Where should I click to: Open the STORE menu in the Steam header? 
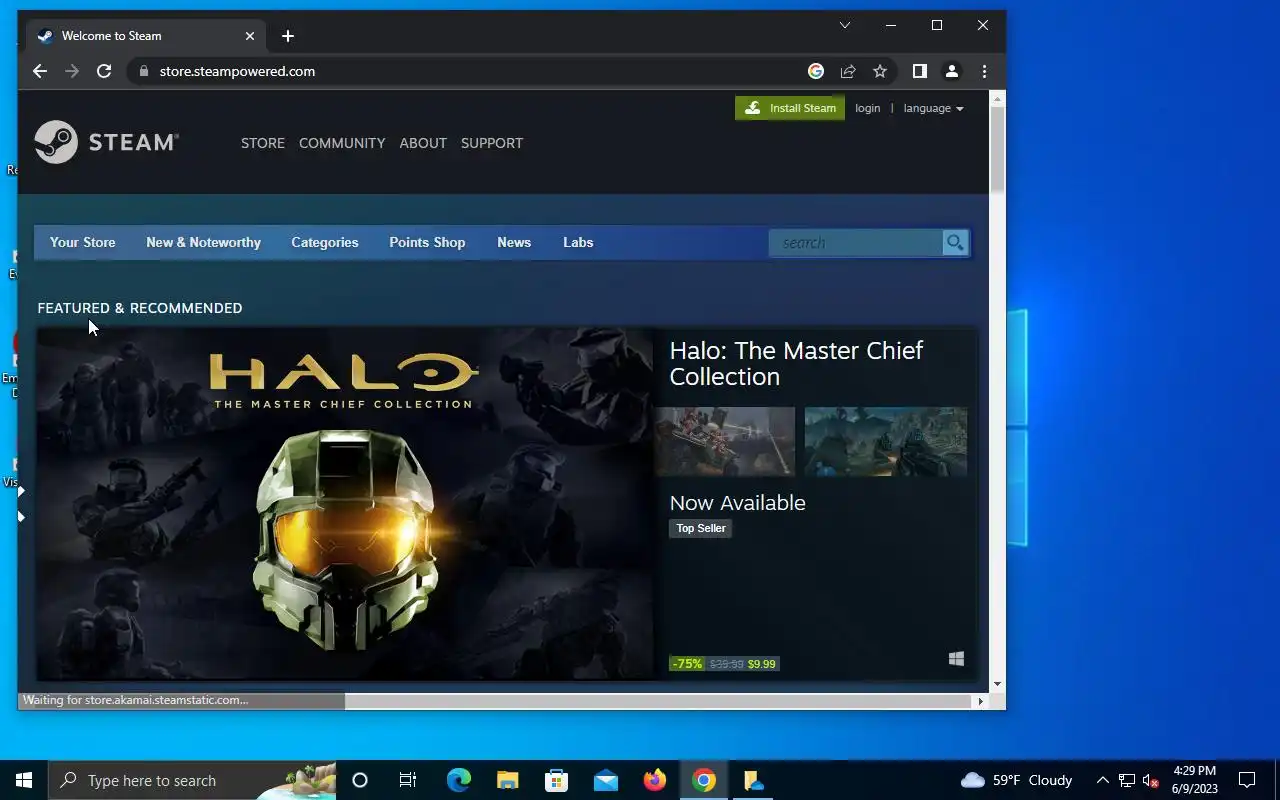point(263,143)
